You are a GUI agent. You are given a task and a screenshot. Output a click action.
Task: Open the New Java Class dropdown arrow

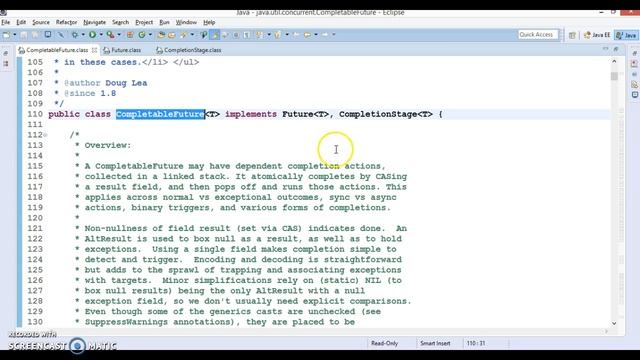coord(150,35)
